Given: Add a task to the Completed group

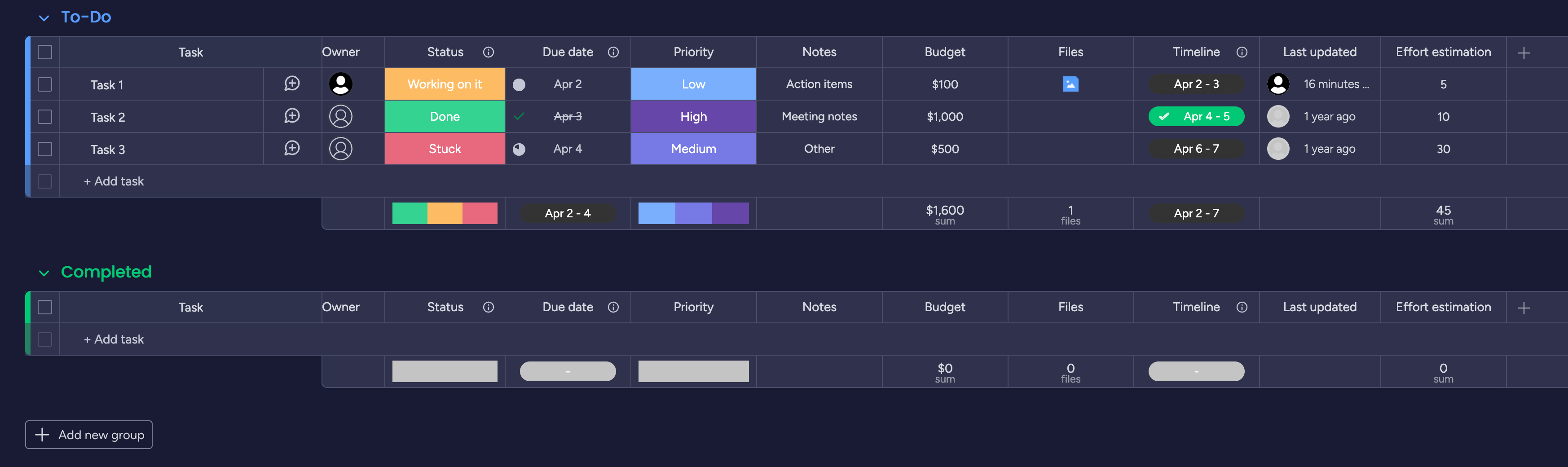Looking at the screenshot, I should click(114, 340).
